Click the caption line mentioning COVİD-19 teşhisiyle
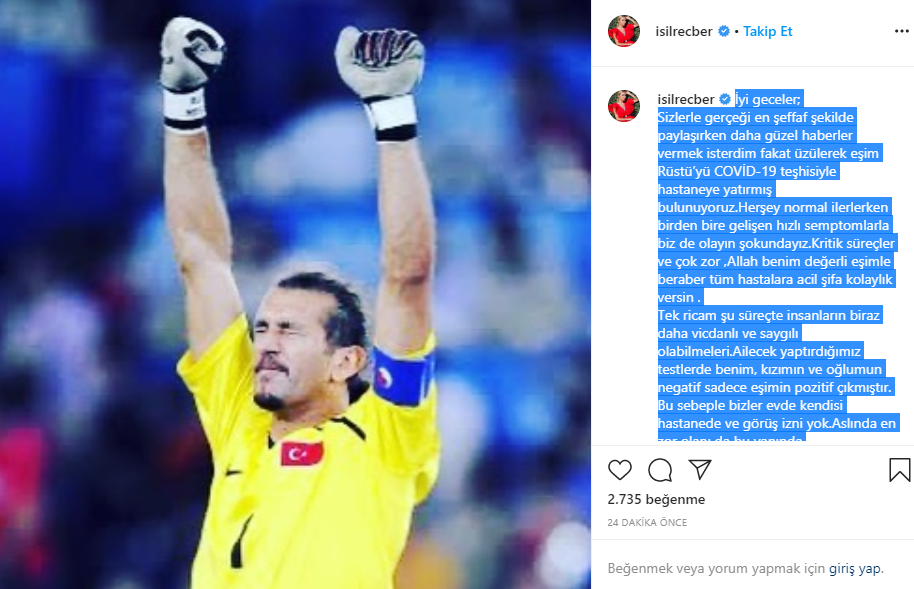 [747, 171]
